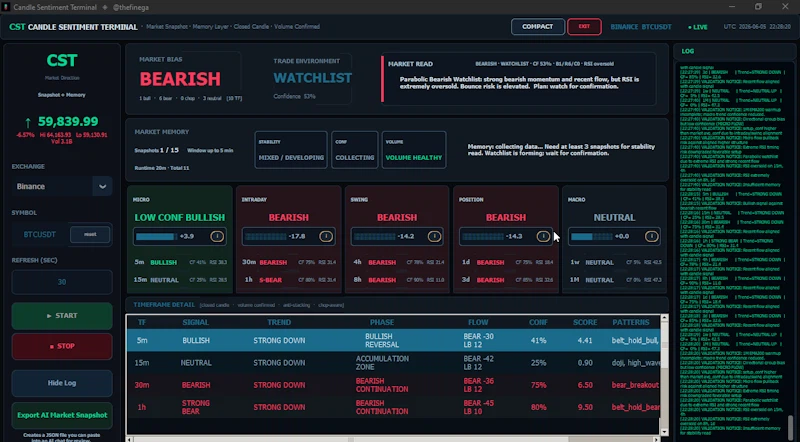Click the 1h S-BEAR line in Intraday card
Screen dimensions: 800x442
[x=289, y=280]
